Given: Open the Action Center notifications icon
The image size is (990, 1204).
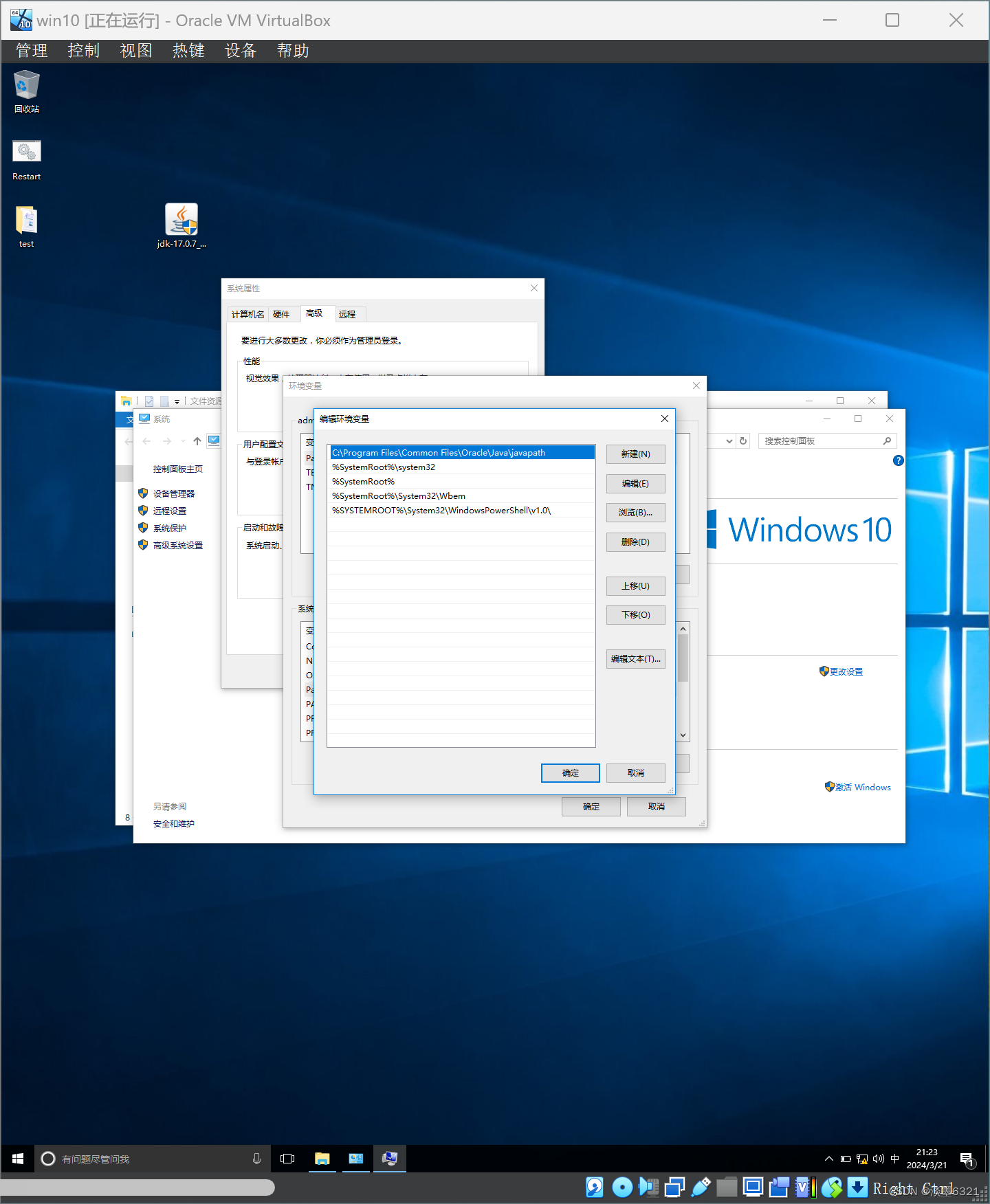Looking at the screenshot, I should click(967, 1159).
